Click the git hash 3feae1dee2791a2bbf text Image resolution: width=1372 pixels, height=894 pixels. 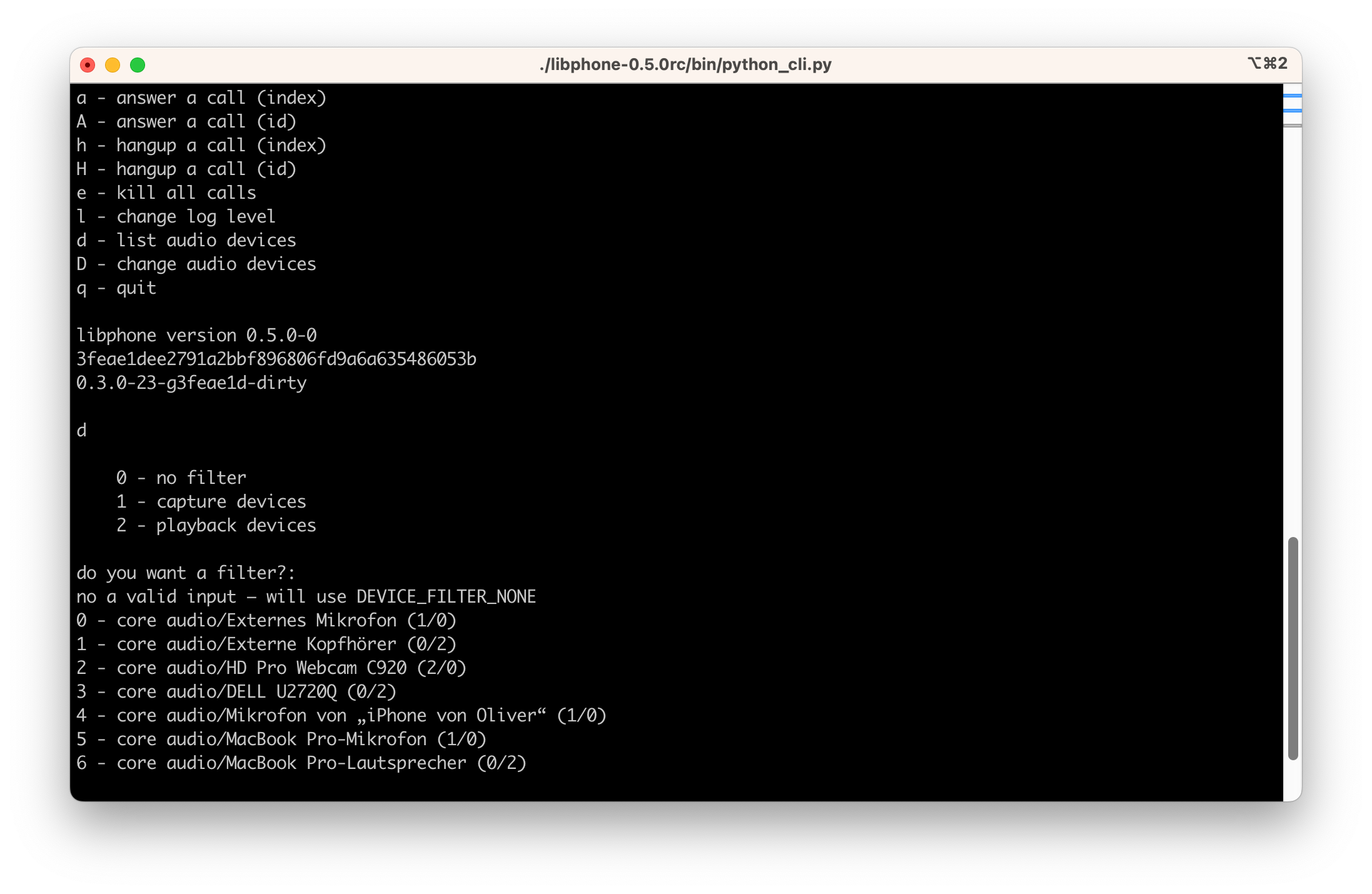(276, 359)
